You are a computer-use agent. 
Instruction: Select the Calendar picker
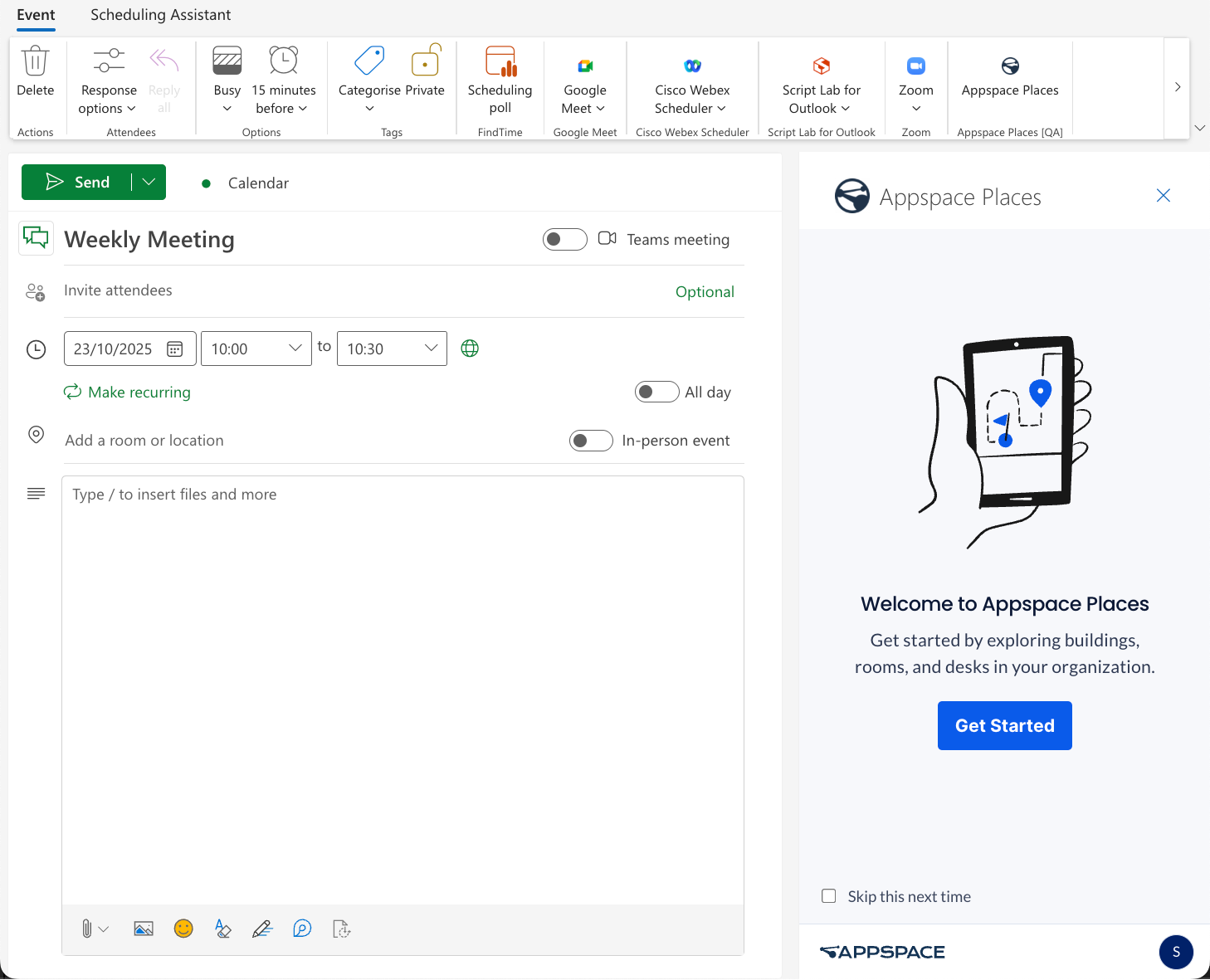tap(246, 183)
